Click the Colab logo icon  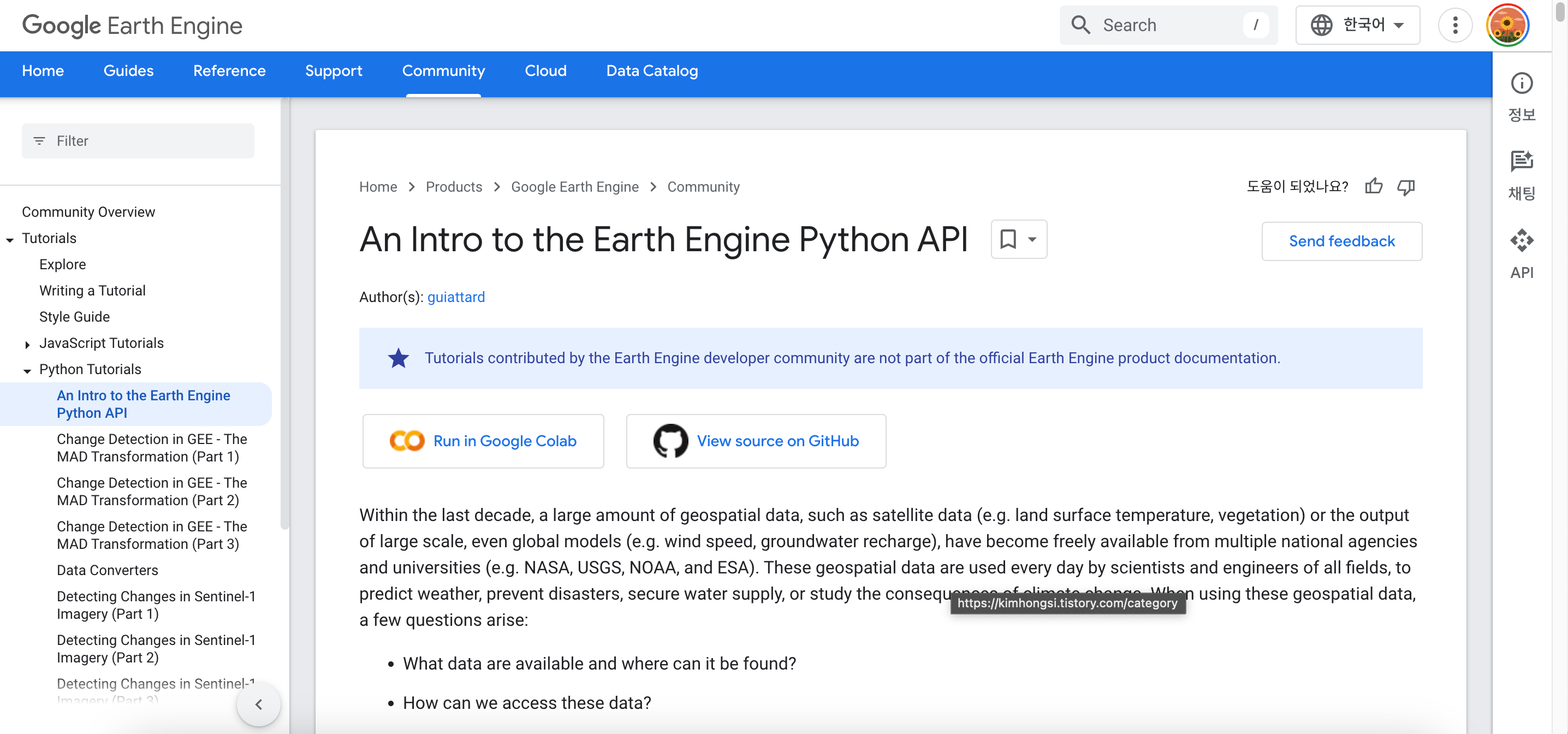[x=407, y=440]
